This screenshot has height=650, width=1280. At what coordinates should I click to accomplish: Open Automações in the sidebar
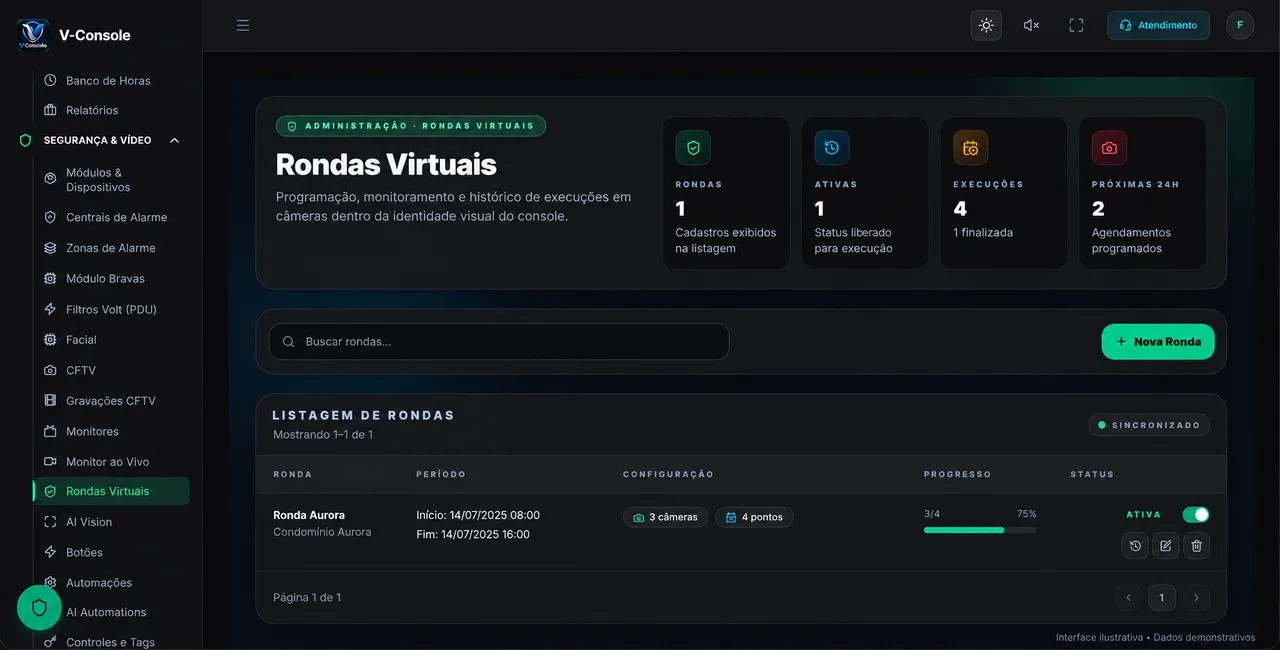click(x=99, y=582)
